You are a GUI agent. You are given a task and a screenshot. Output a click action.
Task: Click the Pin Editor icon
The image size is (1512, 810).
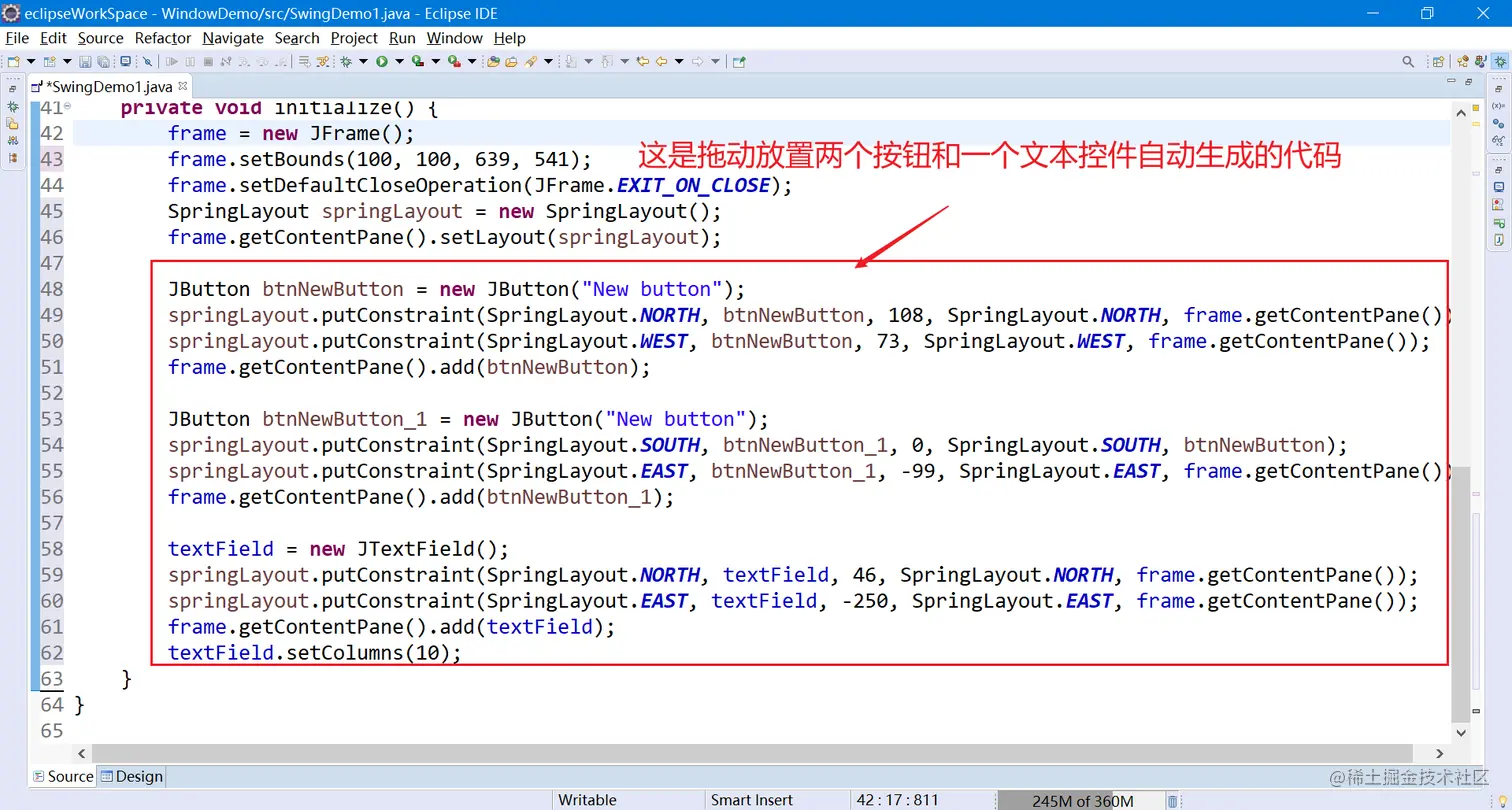(739, 61)
